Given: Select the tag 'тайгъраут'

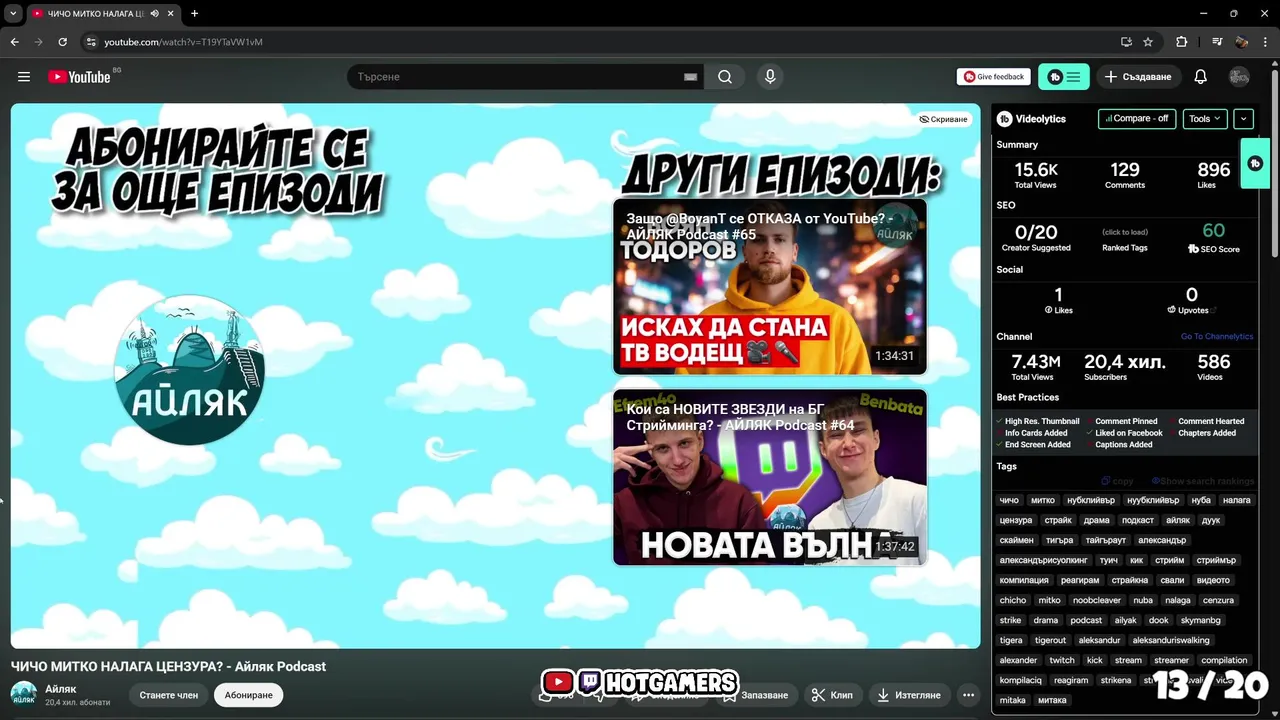Looking at the screenshot, I should (x=1106, y=540).
